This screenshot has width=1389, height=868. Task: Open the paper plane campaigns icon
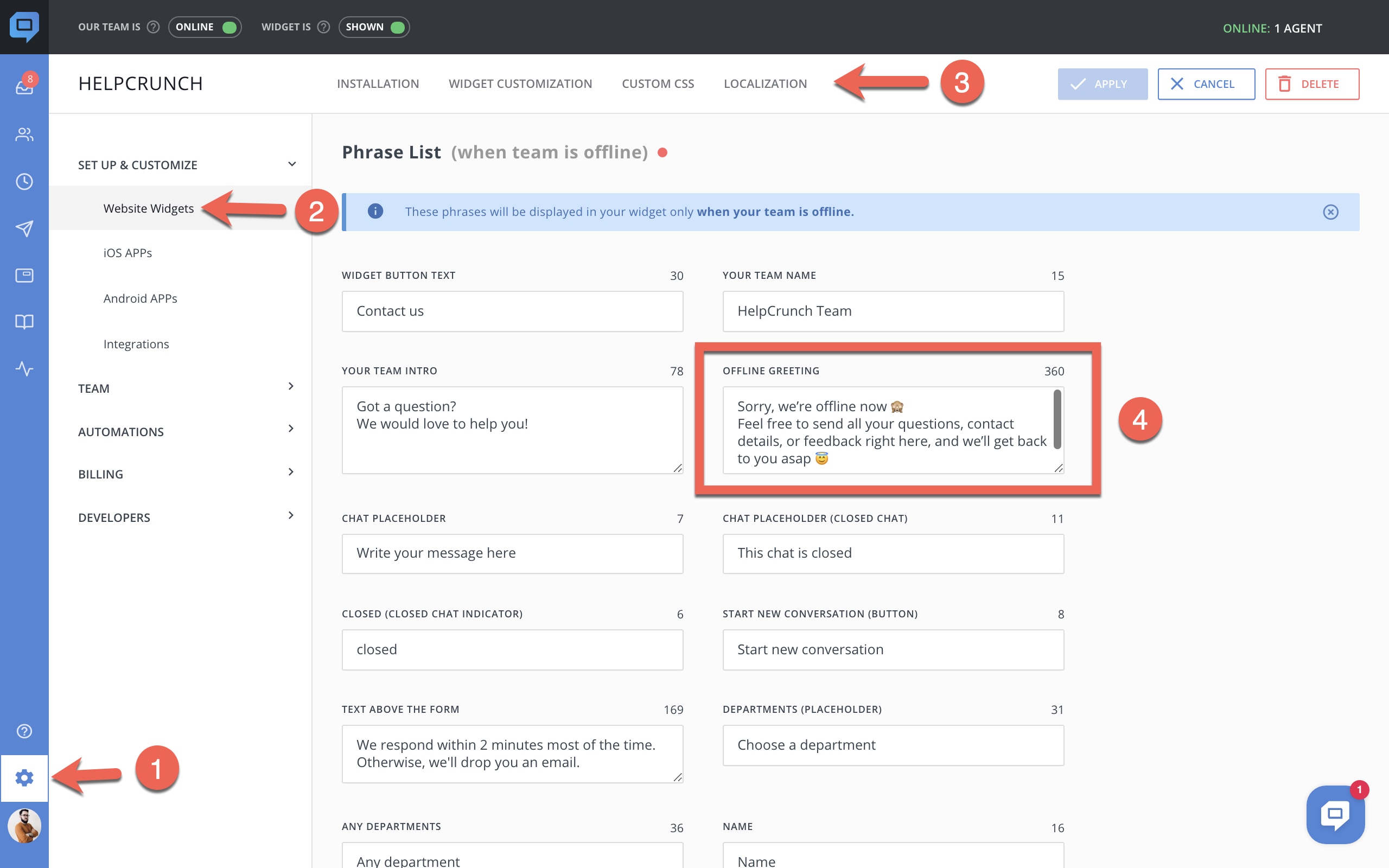[x=24, y=228]
